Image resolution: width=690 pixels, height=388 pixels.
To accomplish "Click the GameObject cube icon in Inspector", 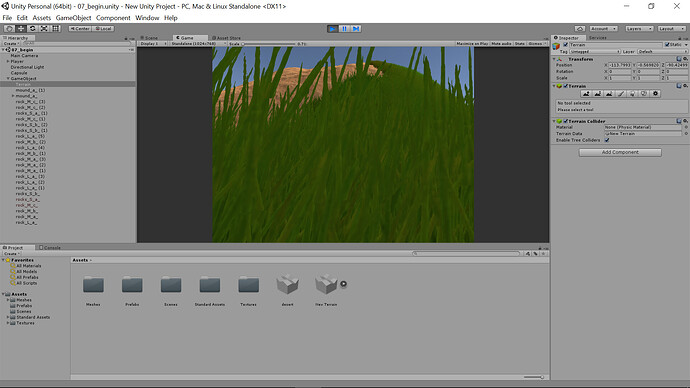I will 557,46.
